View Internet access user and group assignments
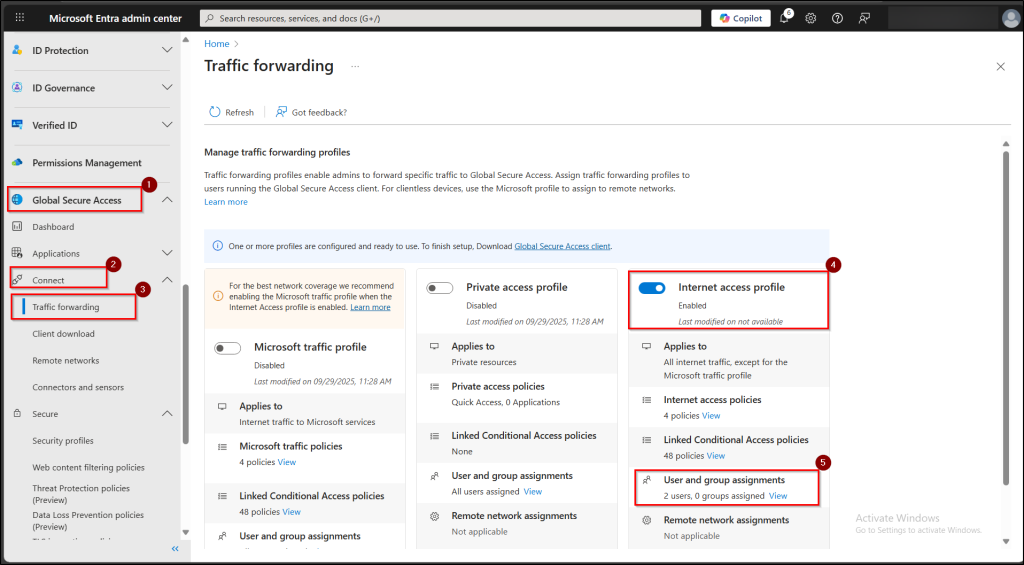 coord(777,496)
